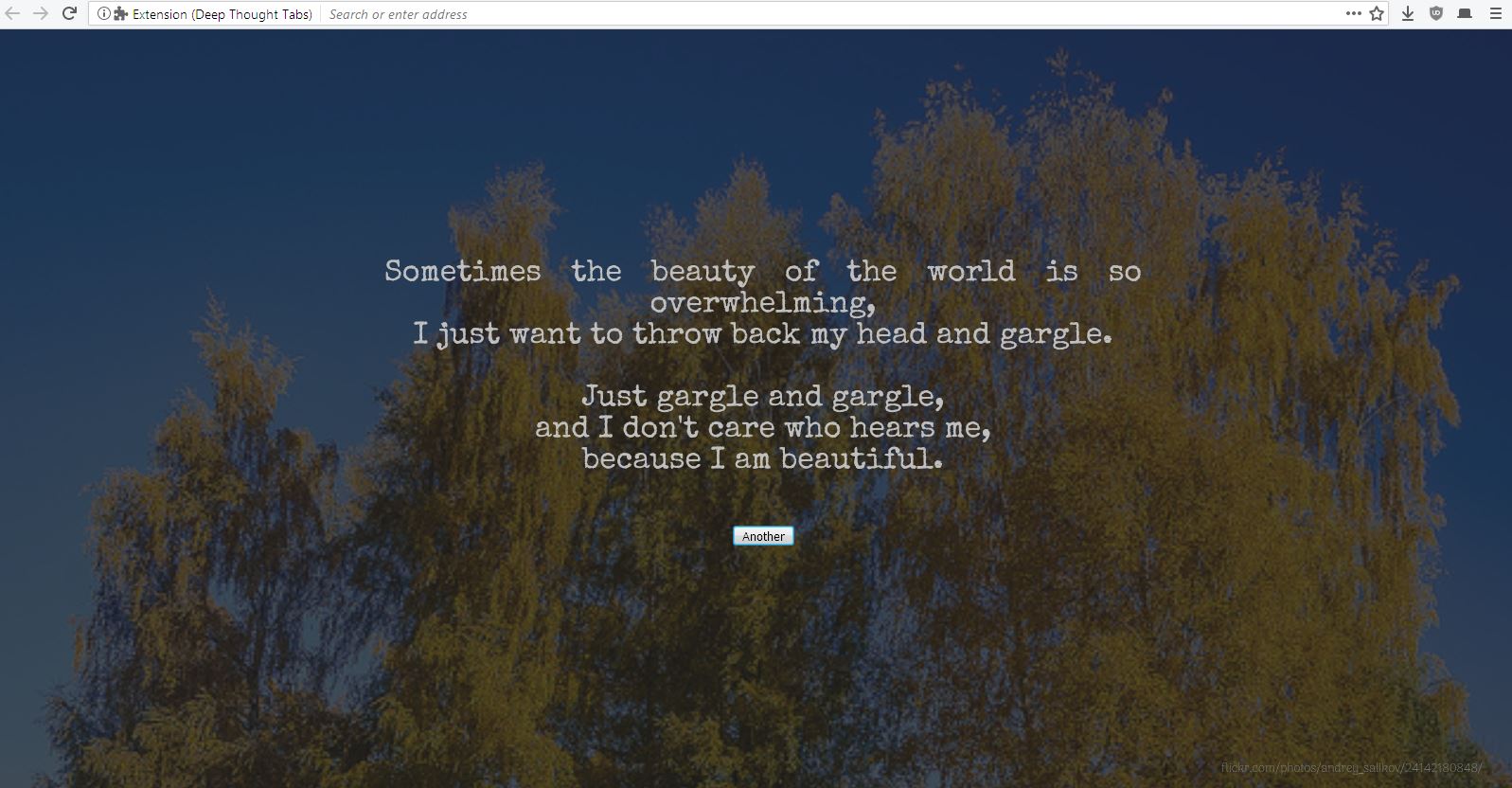Screen dimensions: 1512x788
Task: Go forward to the next page
Action: click(41, 13)
